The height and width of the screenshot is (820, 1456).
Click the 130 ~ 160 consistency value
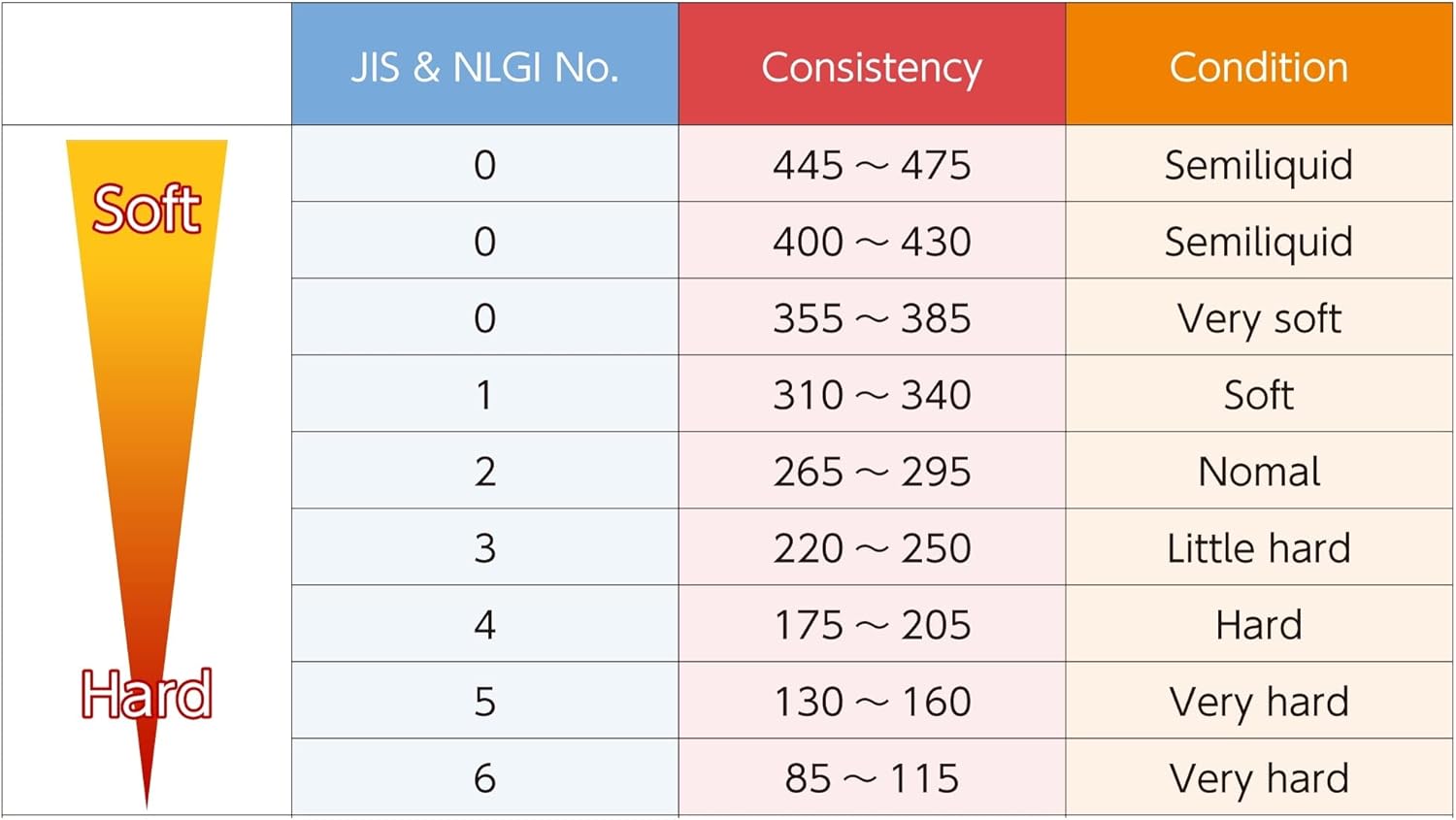[x=872, y=701]
